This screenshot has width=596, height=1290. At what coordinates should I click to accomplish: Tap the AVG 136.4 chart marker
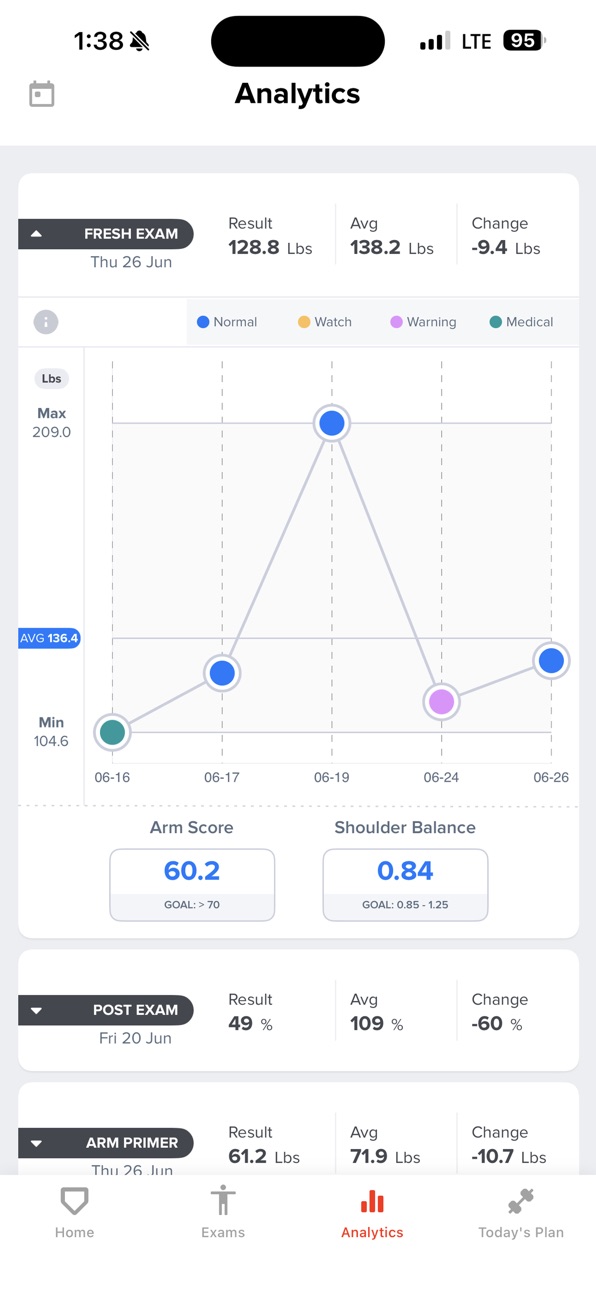49,638
